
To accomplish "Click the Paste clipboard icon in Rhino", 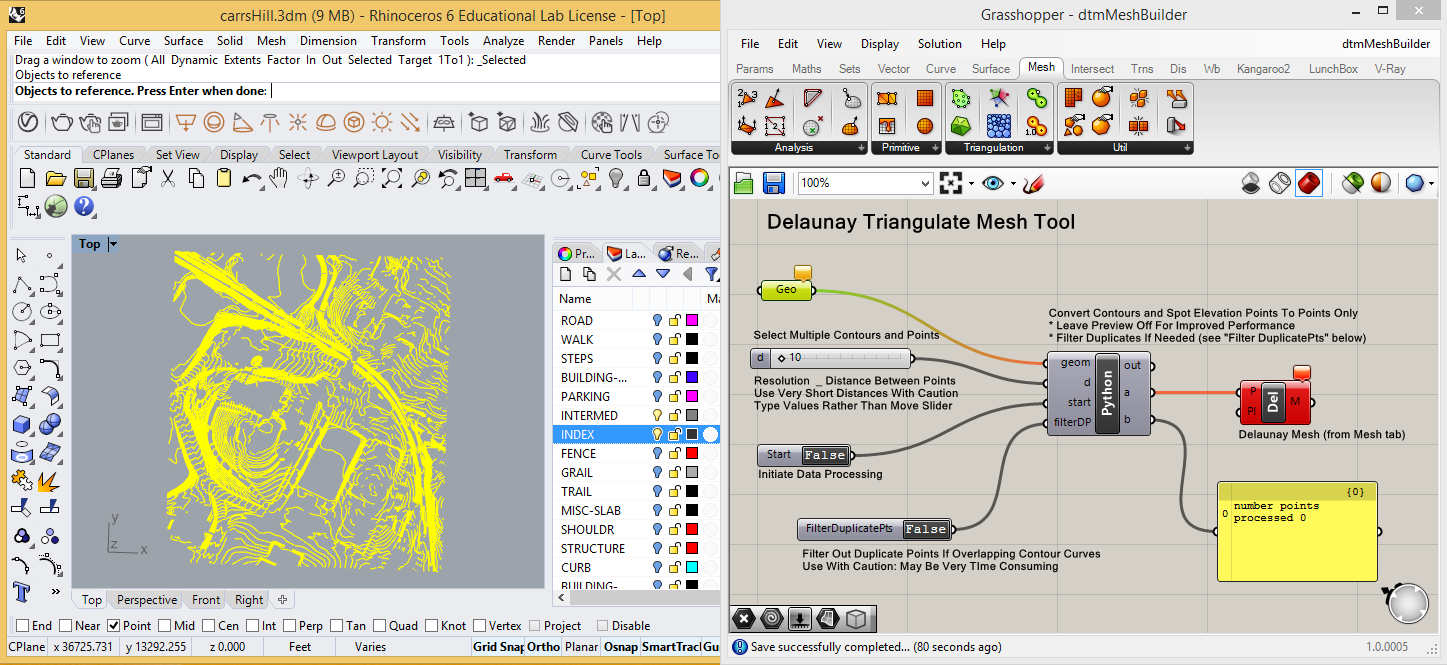I will tap(224, 179).
